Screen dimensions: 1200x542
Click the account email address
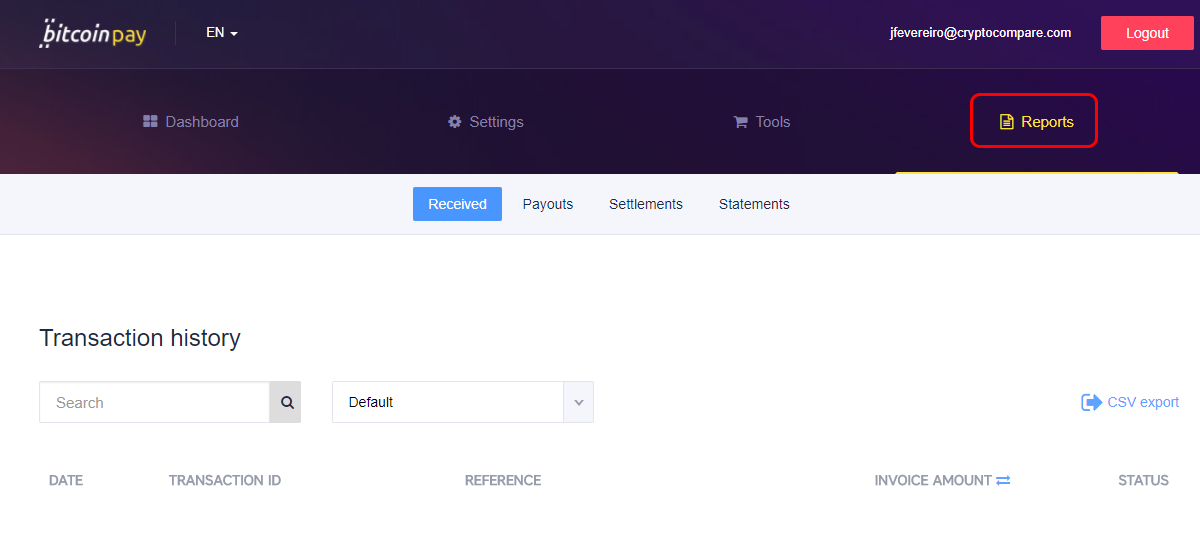click(x=980, y=33)
